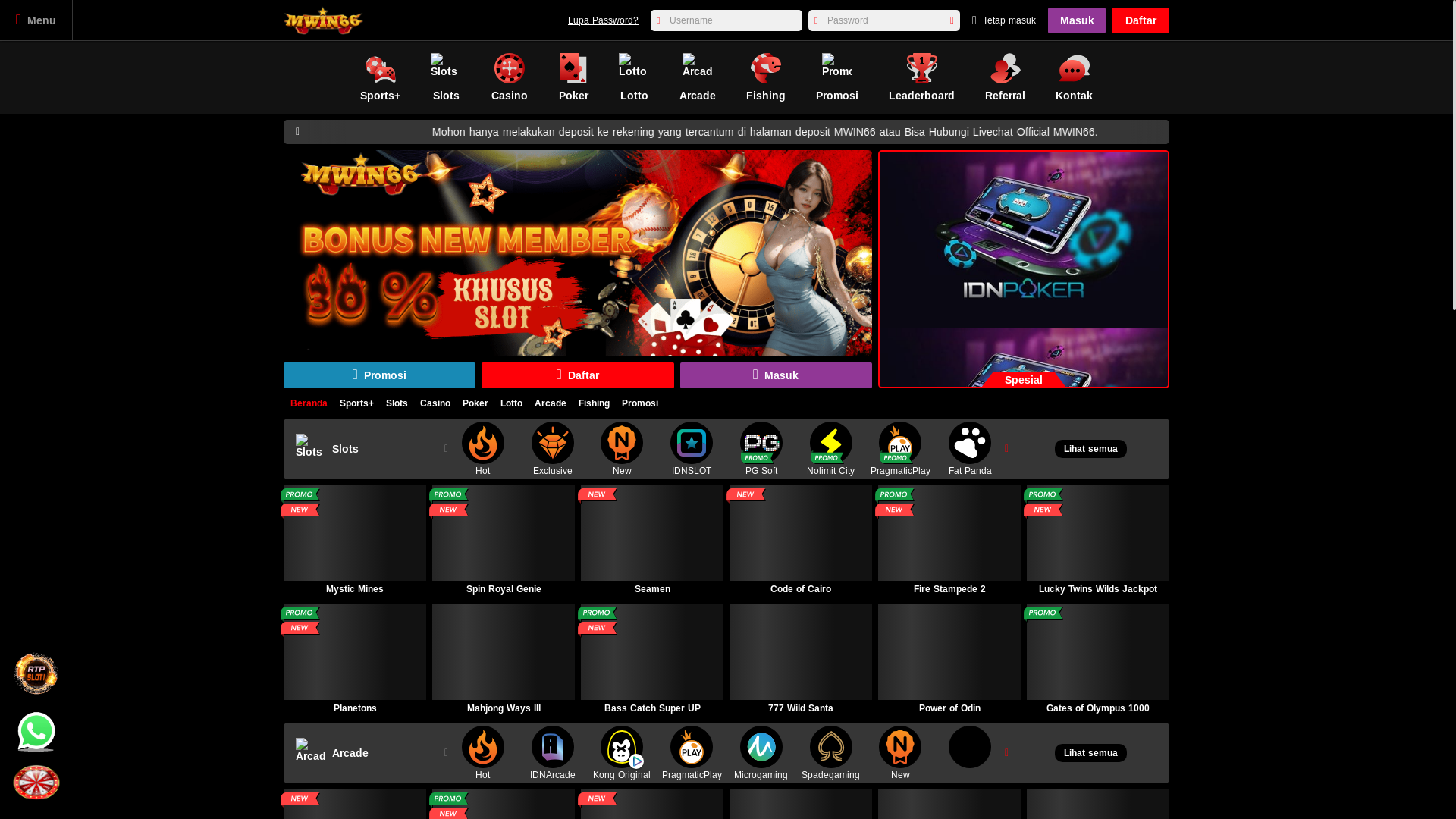Toggle the Tetap masuk checkbox
The height and width of the screenshot is (819, 1456).
974,20
